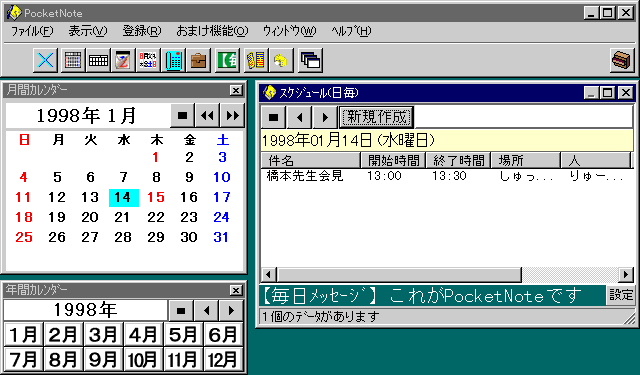The height and width of the screenshot is (375, 640).
Task: Open the ウィンドウ(W) menu
Action: (289, 31)
